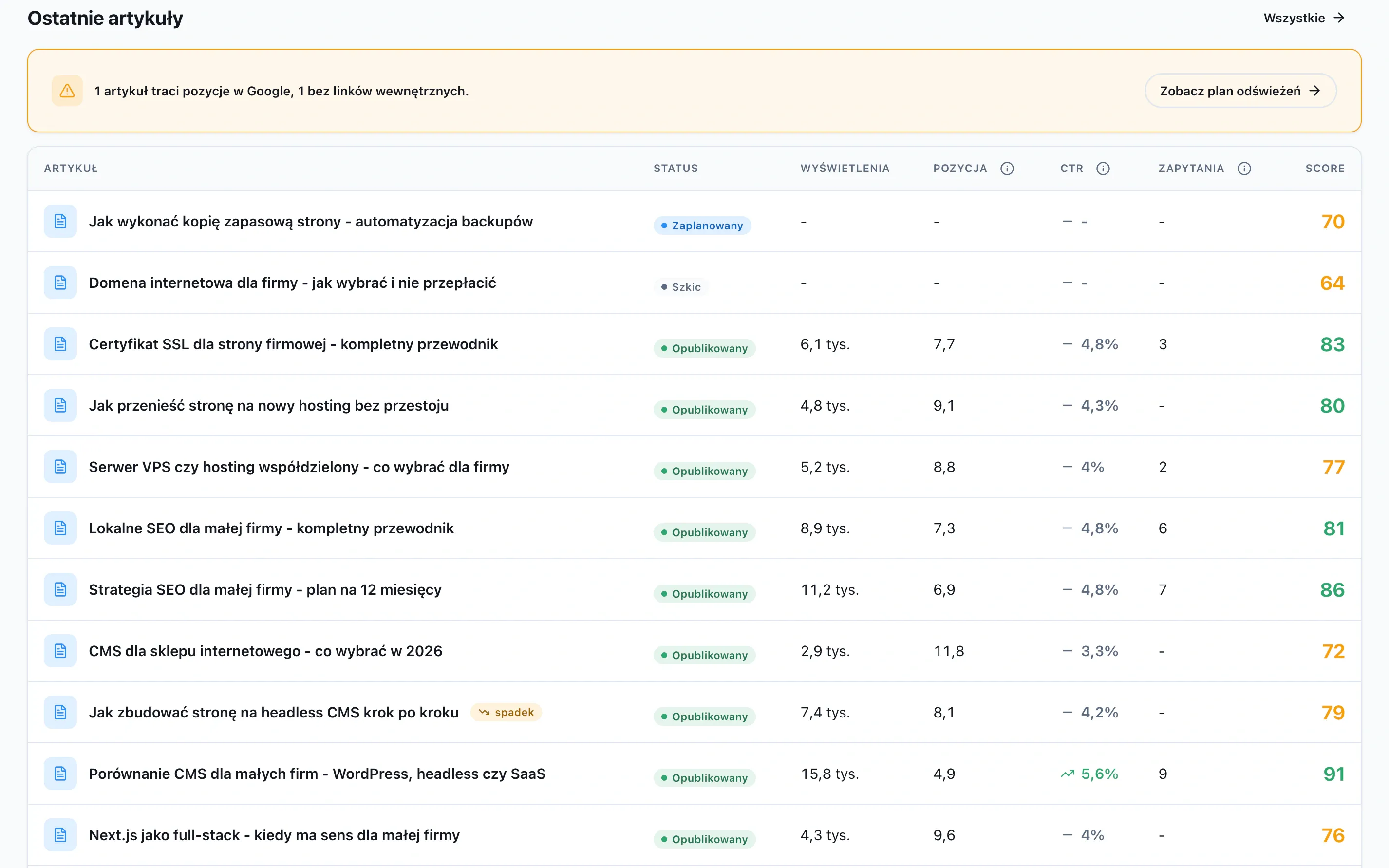Click the info icon next to ZAPYTANIA header
The width and height of the screenshot is (1389, 868).
click(1244, 168)
